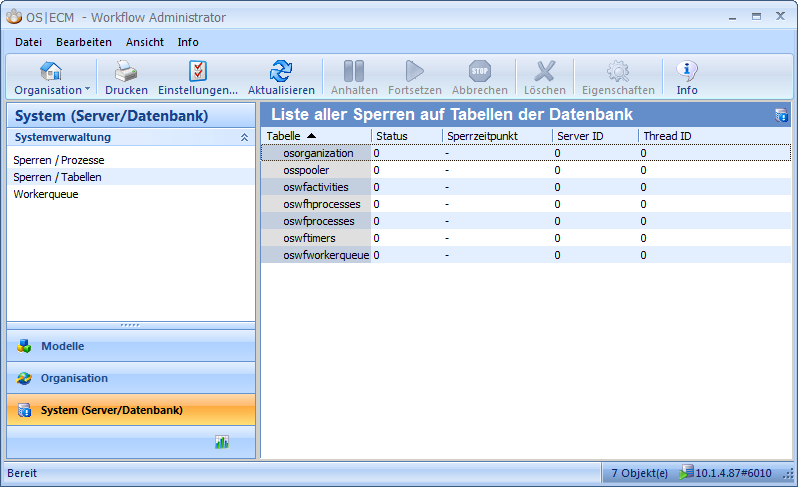
Task: Click the navigation pane splitter grip
Action: [x=131, y=325]
